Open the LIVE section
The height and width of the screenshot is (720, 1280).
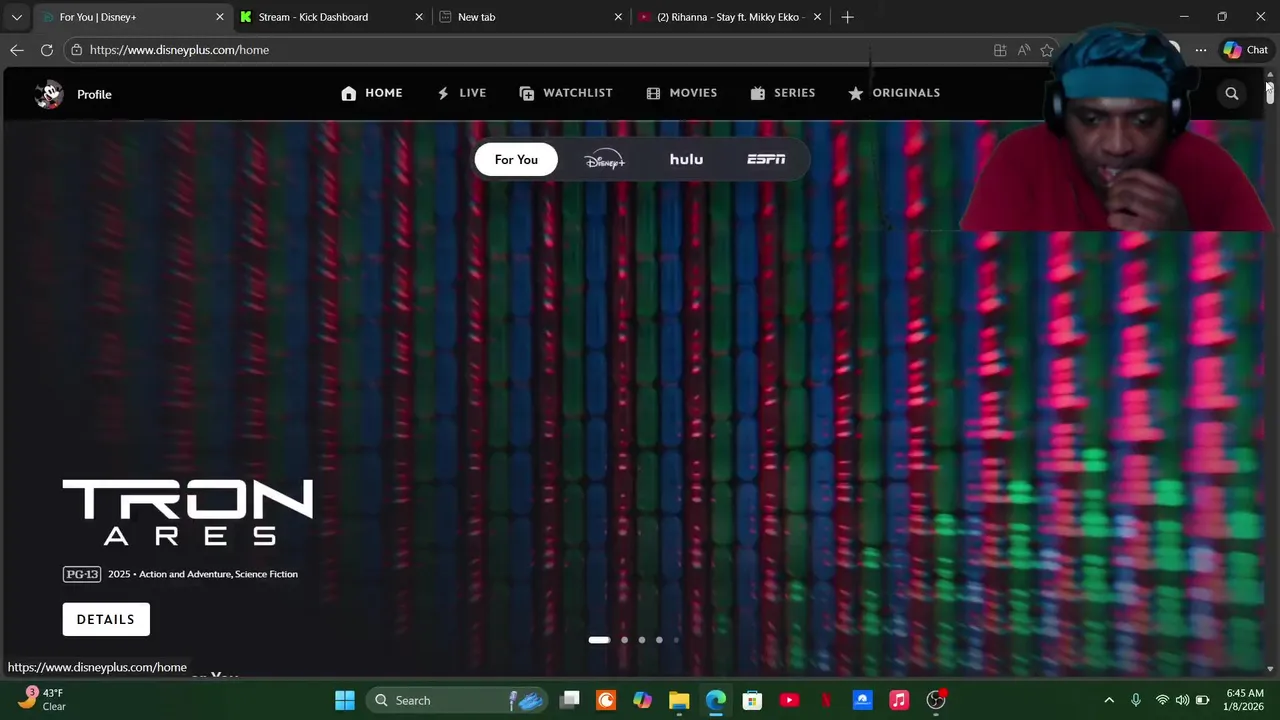(x=461, y=93)
